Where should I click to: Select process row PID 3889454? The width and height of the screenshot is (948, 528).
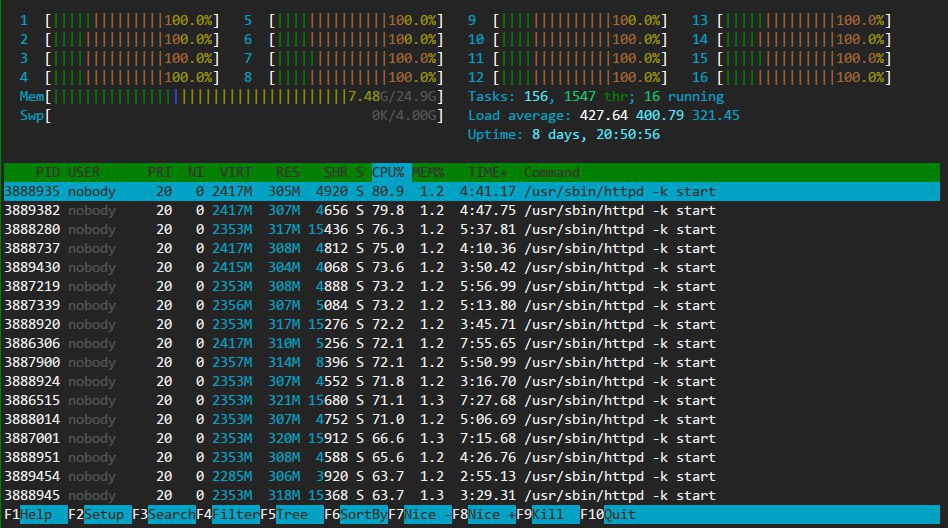coord(472,477)
